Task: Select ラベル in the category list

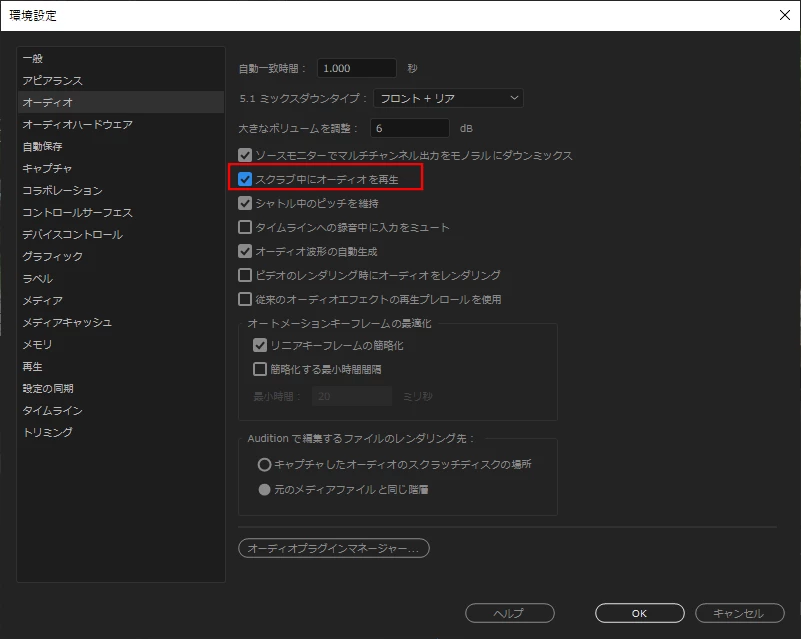Action: [x=121, y=278]
